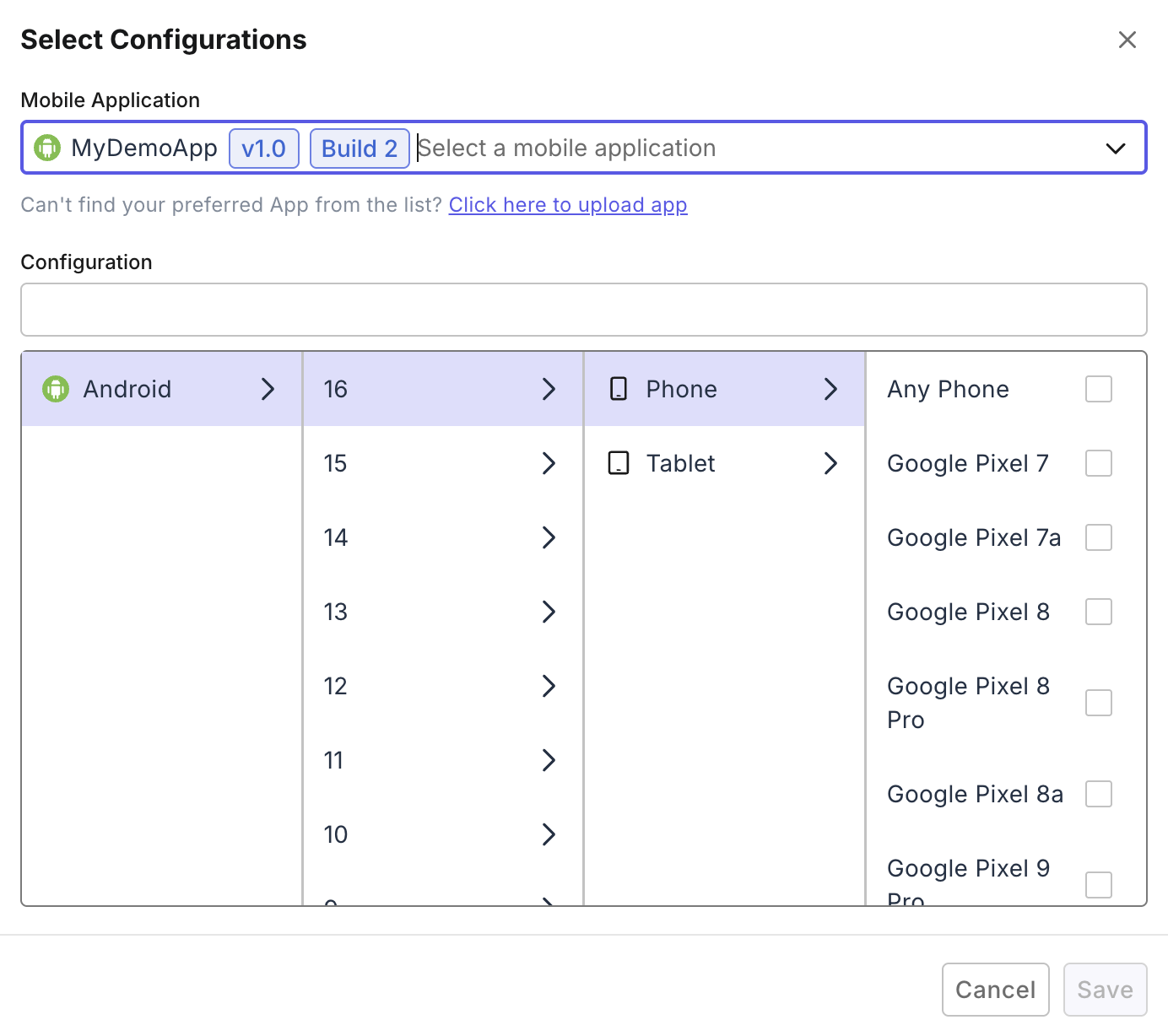
Task: Click the Any Phone label
Action: pos(948,389)
